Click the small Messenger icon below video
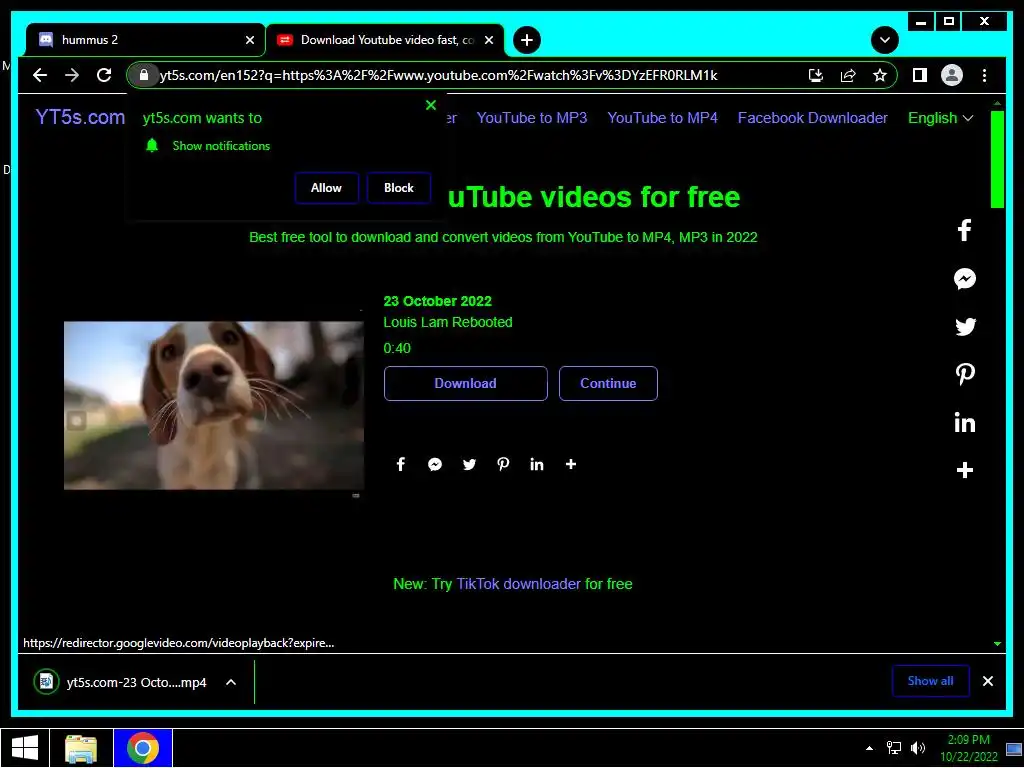The height and width of the screenshot is (768, 1024). pyautogui.click(x=435, y=464)
